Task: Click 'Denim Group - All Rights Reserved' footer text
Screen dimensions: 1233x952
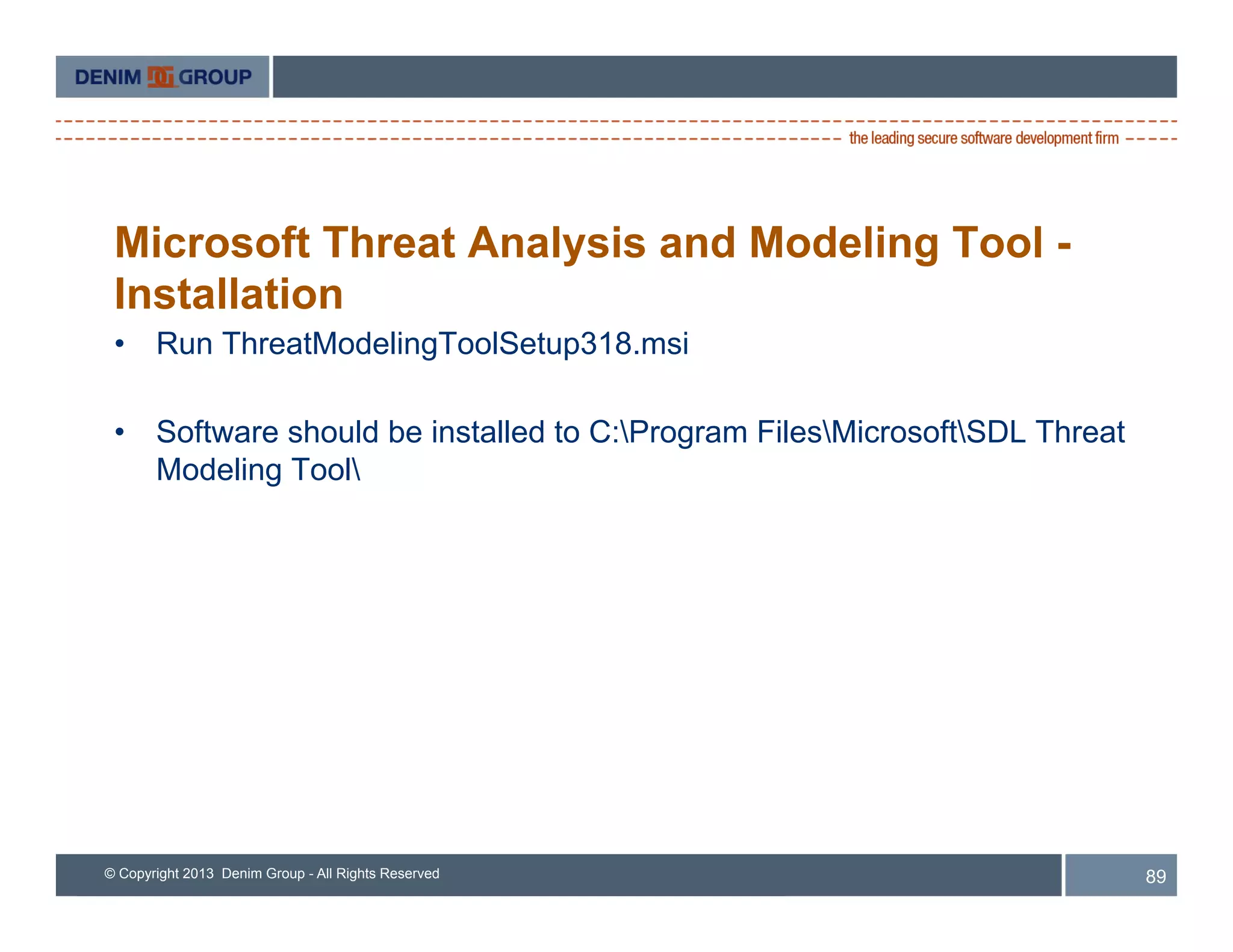Action: (x=330, y=874)
